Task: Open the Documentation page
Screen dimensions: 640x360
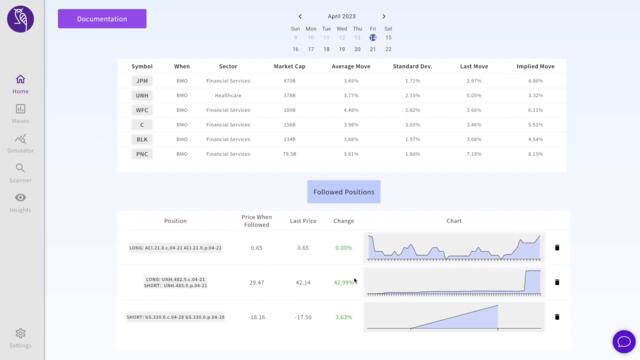Action: click(102, 19)
